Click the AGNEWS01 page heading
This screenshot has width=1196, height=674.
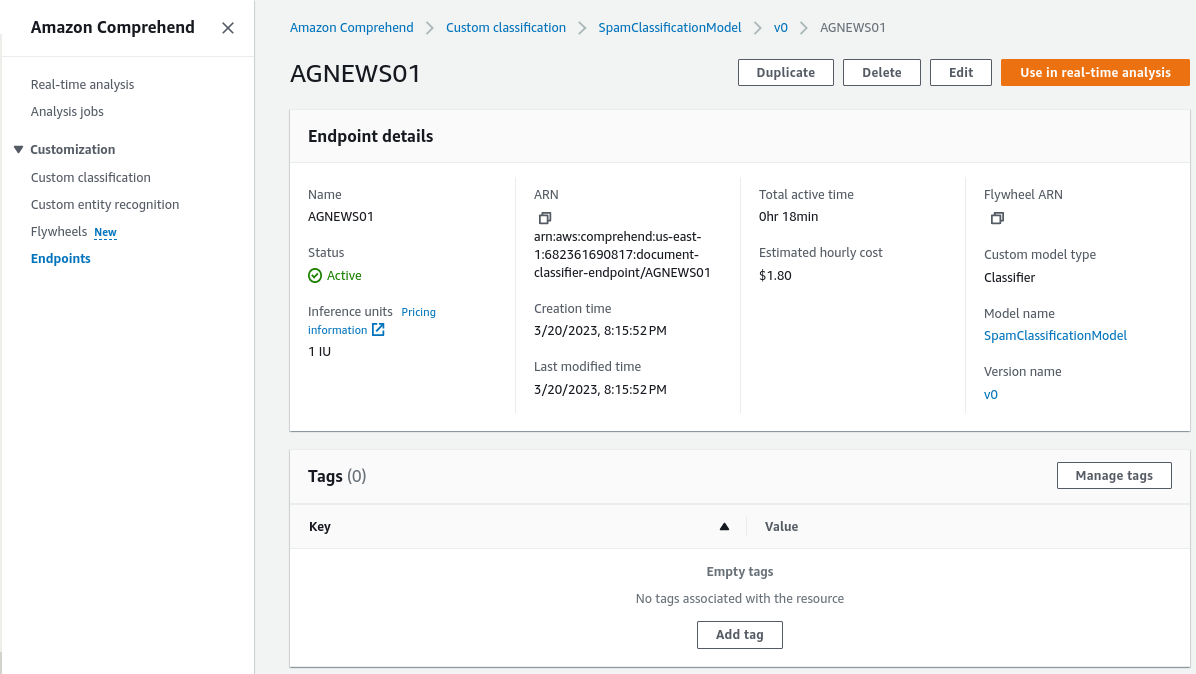click(355, 73)
